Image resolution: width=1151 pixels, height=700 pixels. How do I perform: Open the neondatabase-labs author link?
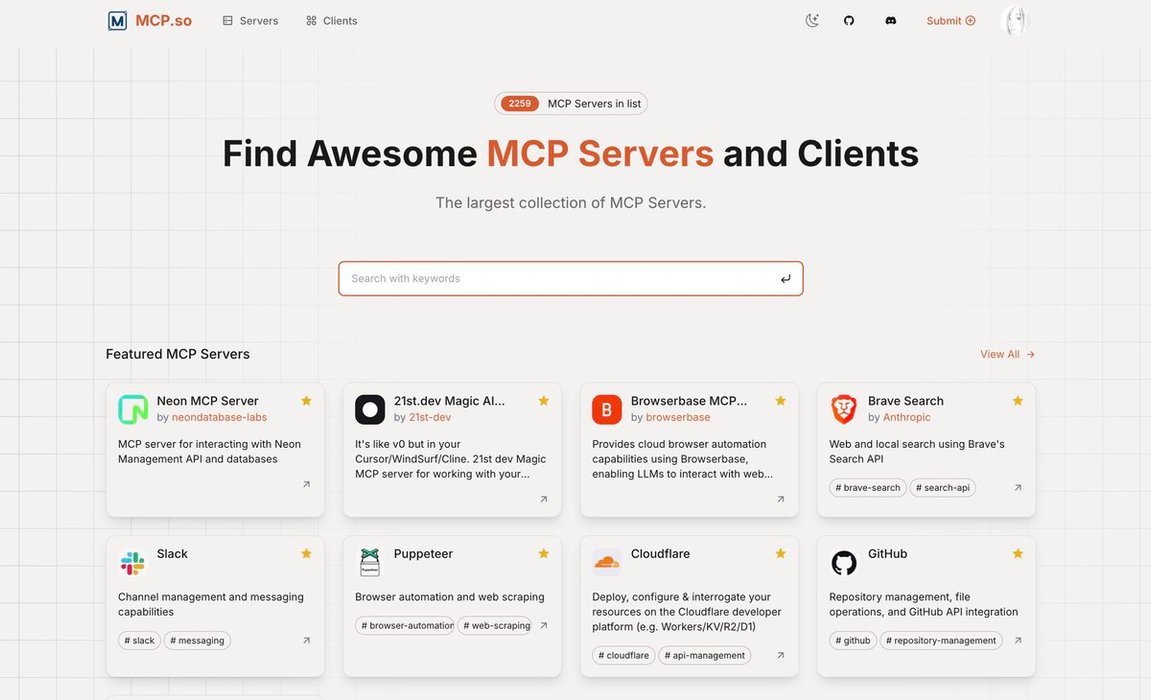[x=219, y=417]
